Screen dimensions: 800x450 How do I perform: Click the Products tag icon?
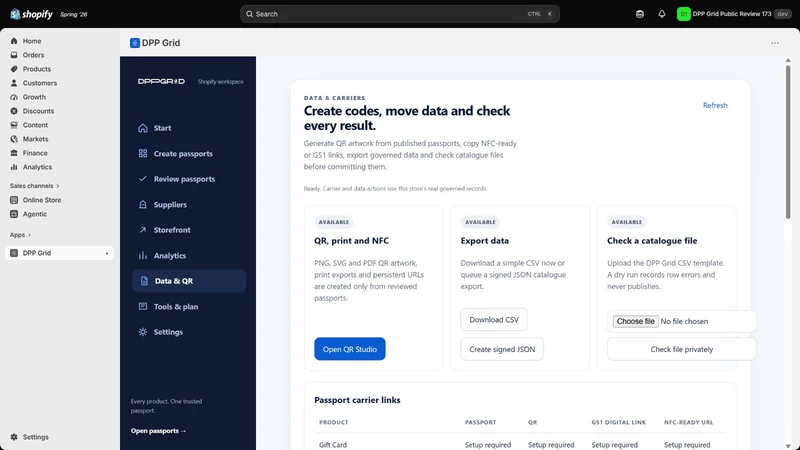coord(14,69)
